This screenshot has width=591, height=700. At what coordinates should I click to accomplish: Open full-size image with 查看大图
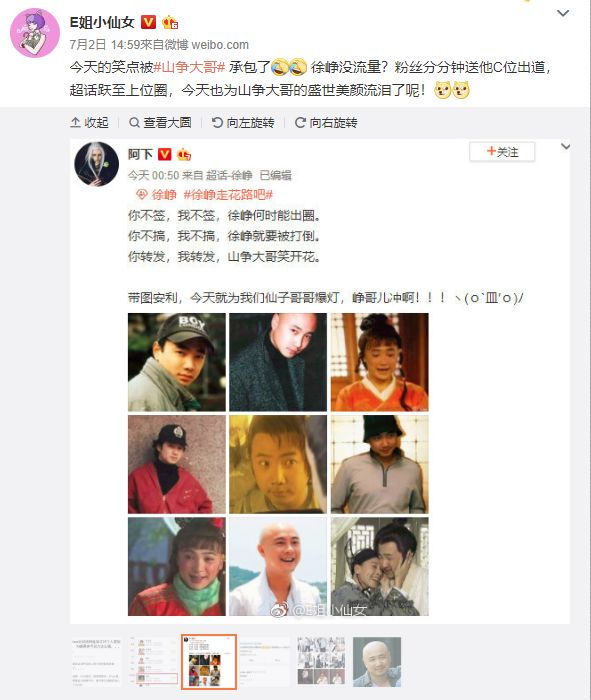tap(160, 122)
